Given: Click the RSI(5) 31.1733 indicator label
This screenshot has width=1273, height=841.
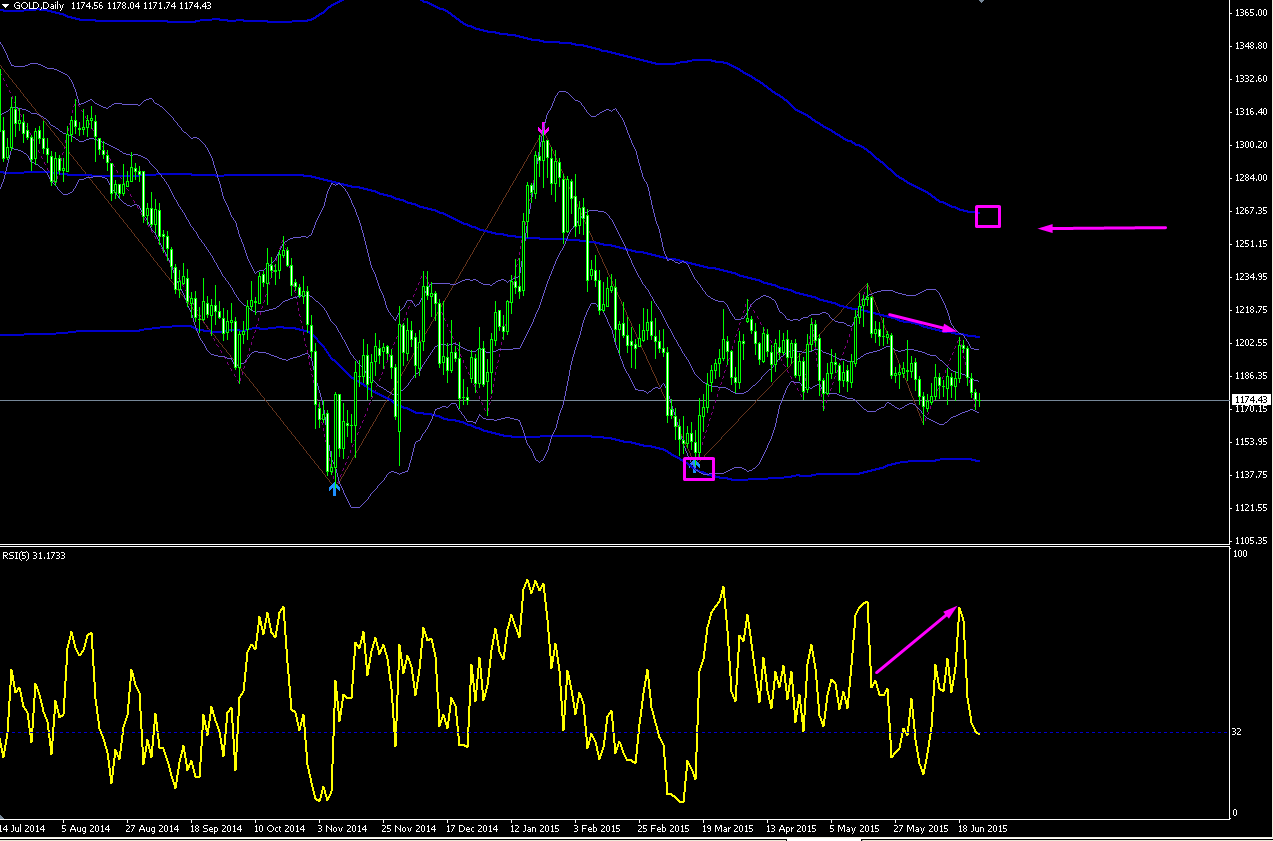Looking at the screenshot, I should tap(33, 555).
